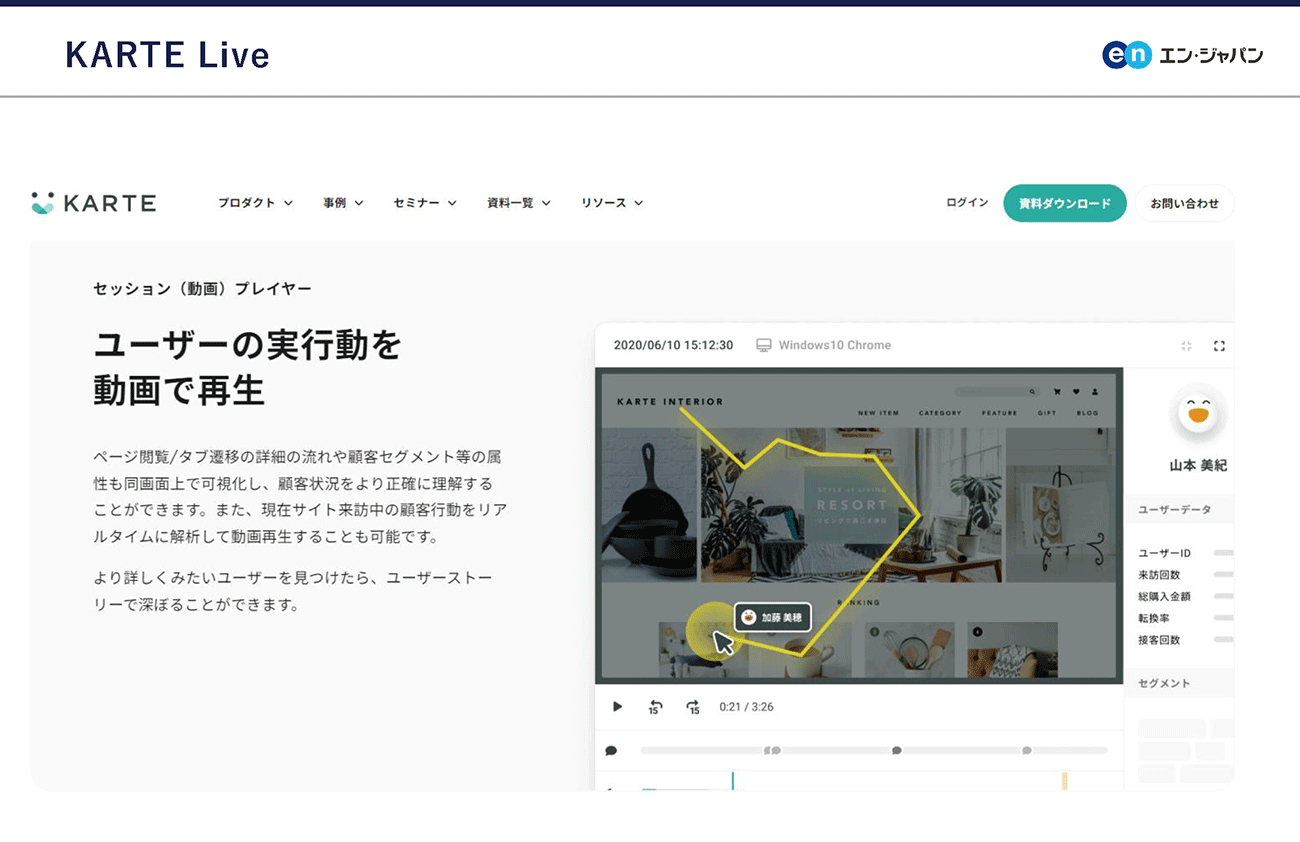Click the forward 15 seconds icon

(693, 707)
